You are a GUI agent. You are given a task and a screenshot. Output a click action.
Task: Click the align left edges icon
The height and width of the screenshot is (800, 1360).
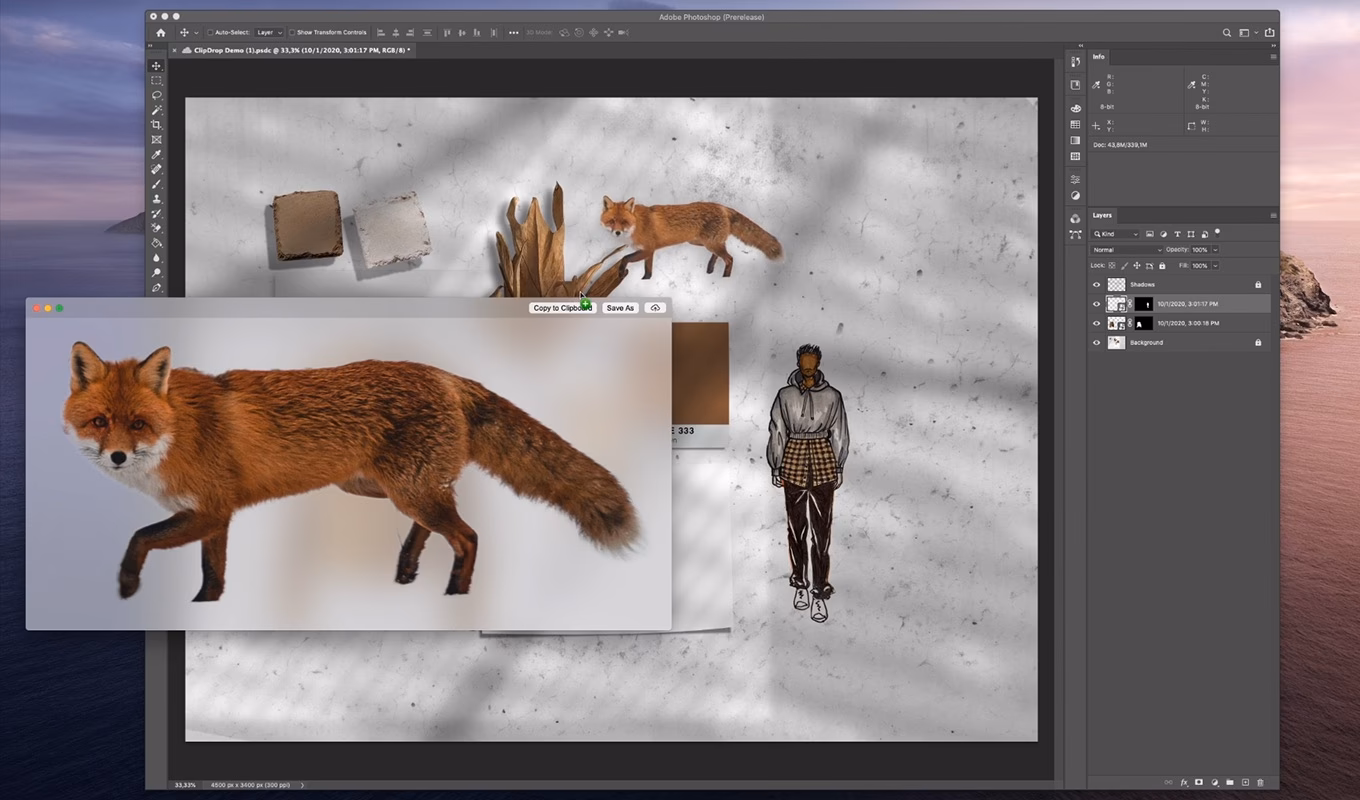pyautogui.click(x=382, y=33)
